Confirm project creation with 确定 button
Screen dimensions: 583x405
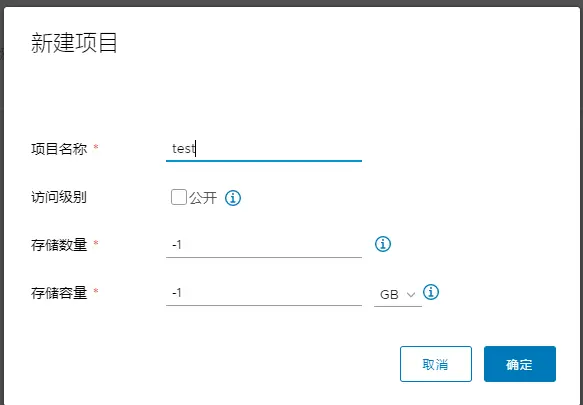click(520, 364)
